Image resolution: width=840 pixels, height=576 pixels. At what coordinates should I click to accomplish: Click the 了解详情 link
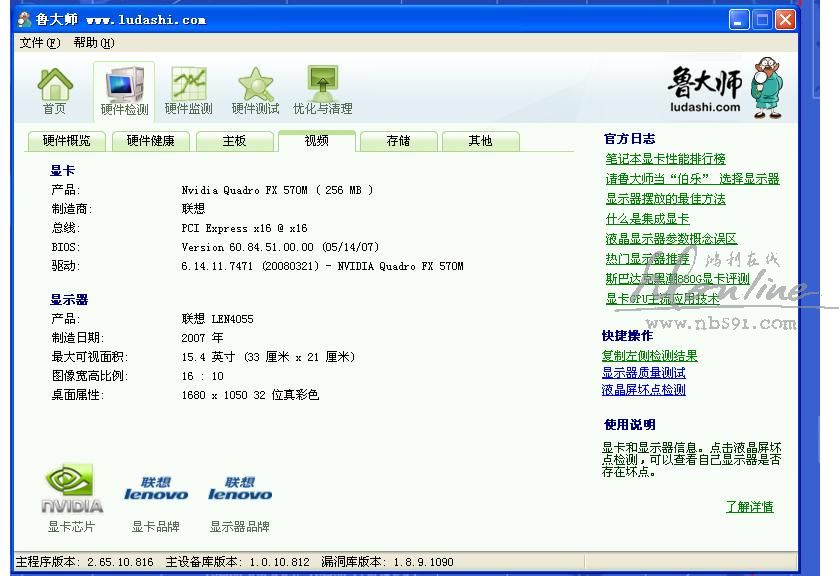pos(749,507)
